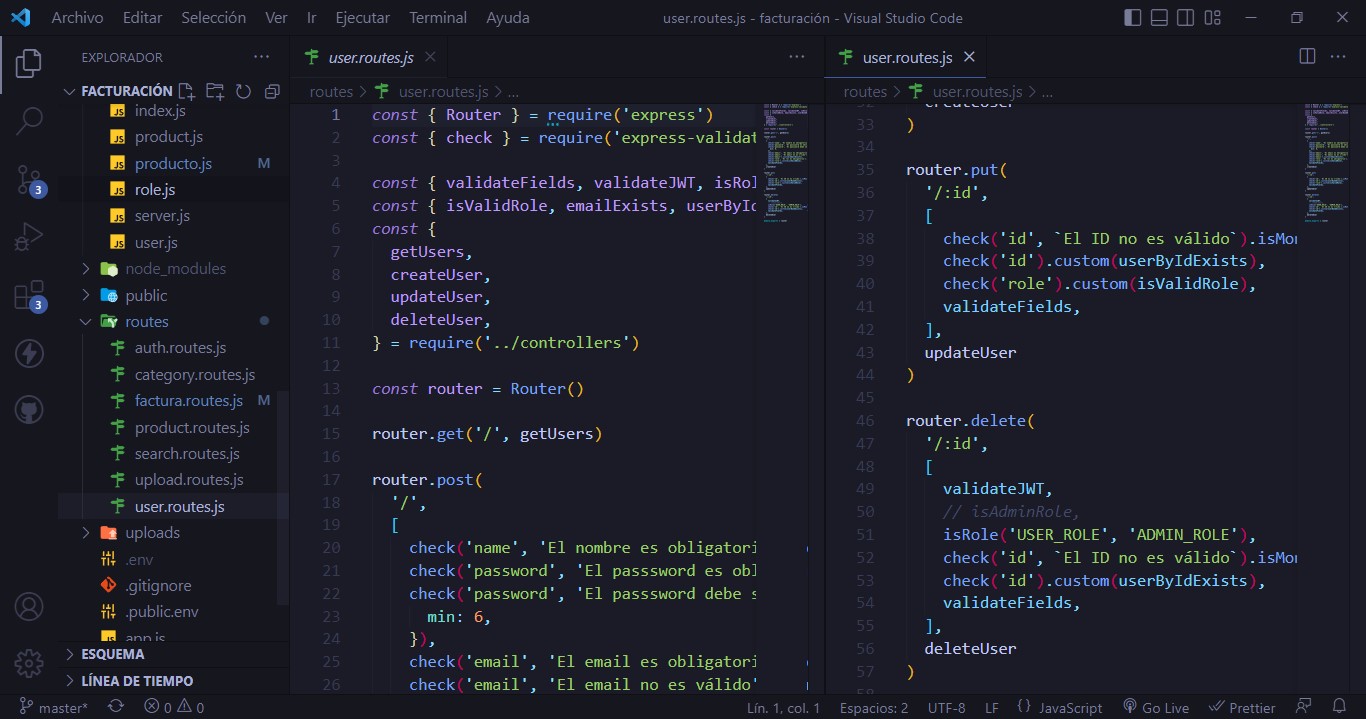This screenshot has width=1366, height=719.
Task: Create a new file in FACTURACIÓN
Action: [186, 91]
